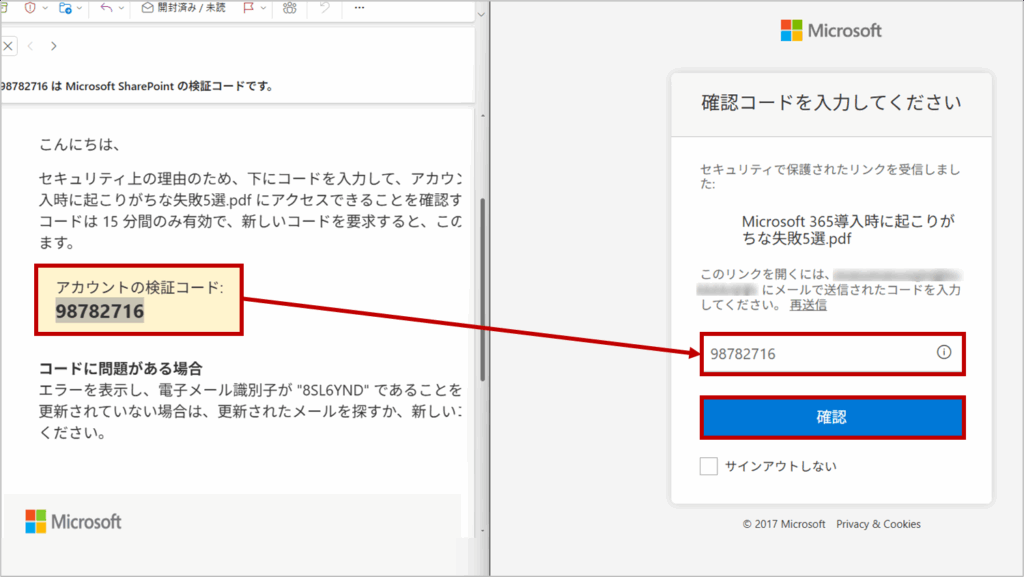The width and height of the screenshot is (1024, 577).
Task: Open the more options ellipsis menu
Action: click(359, 8)
